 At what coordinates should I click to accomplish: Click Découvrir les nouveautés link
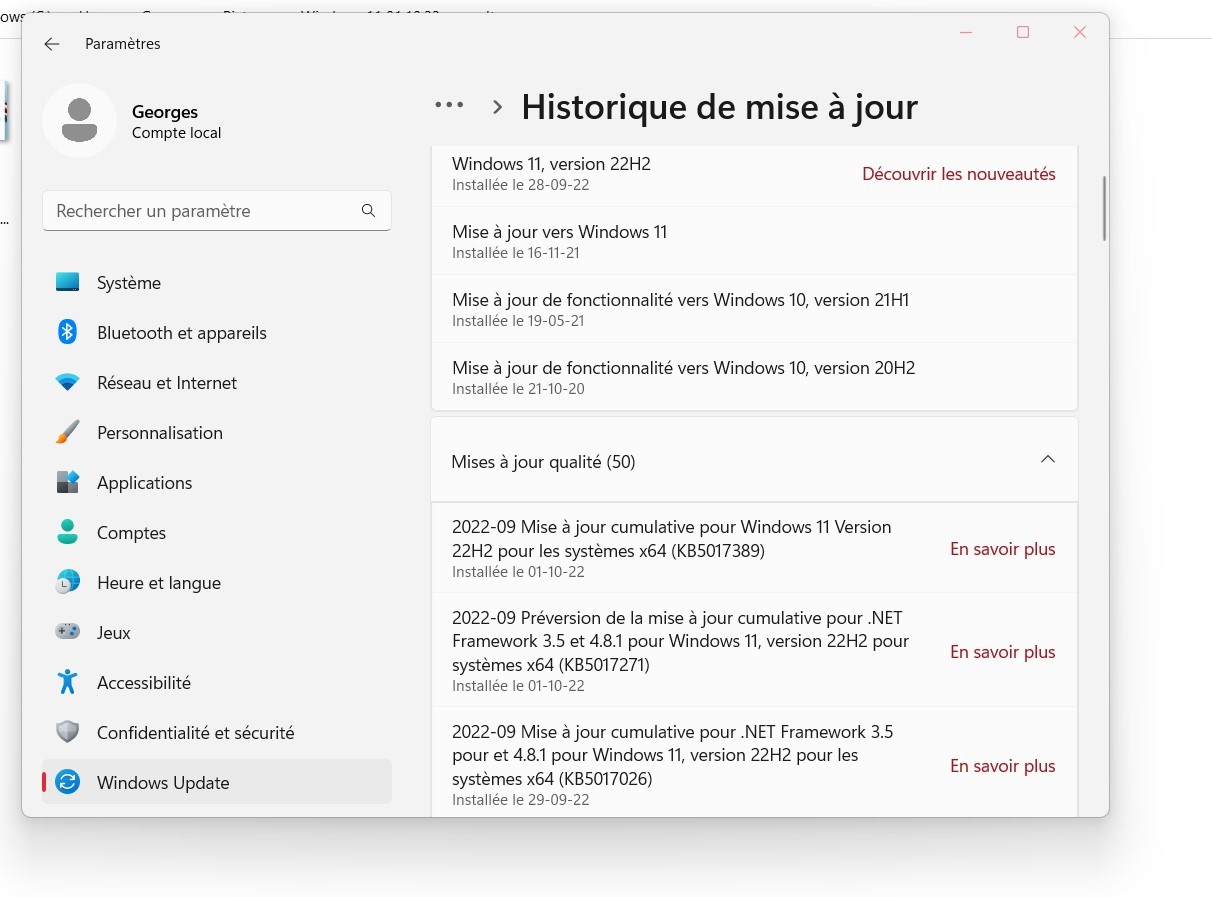(958, 174)
